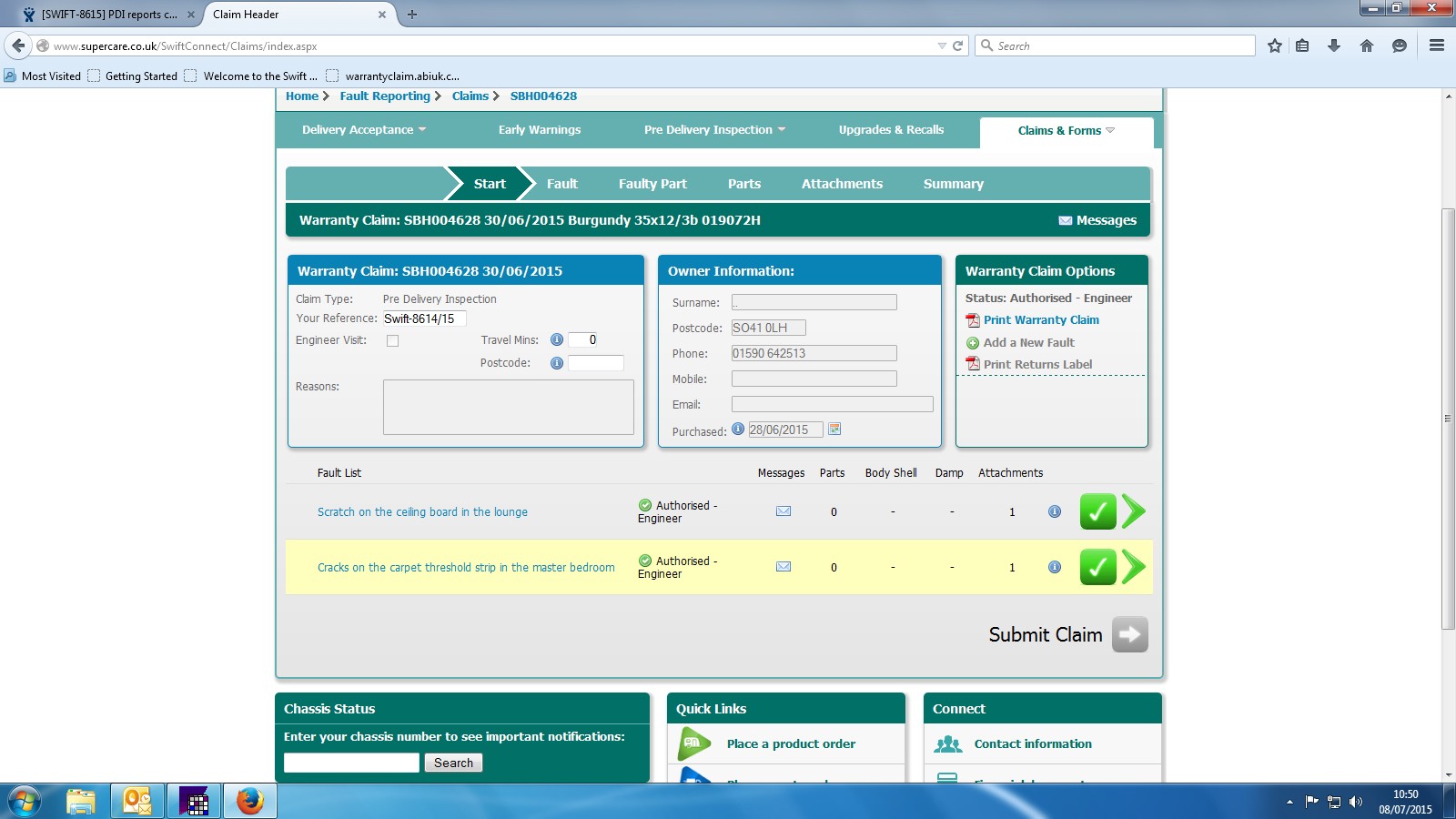Click the Claims breadcrumb link

470,96
